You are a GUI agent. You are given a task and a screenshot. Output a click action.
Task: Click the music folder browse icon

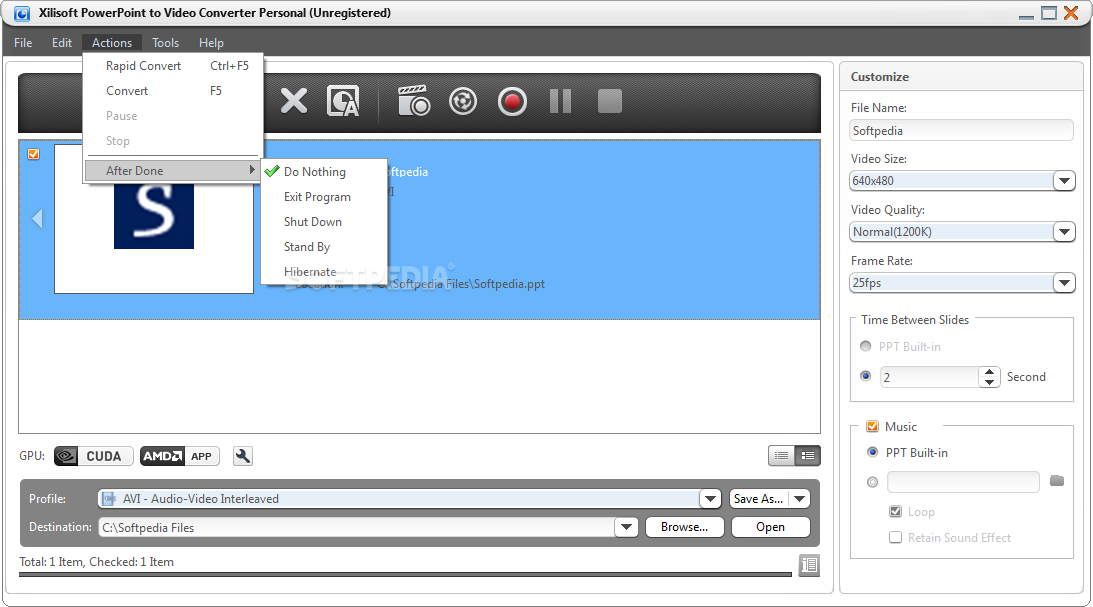point(1057,481)
